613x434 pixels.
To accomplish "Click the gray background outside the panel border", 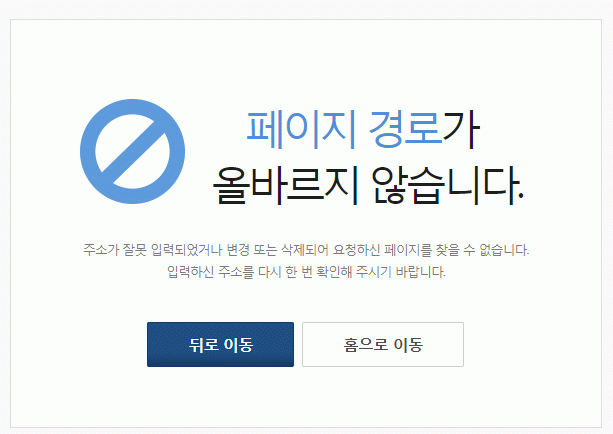I will (x=306, y=9).
